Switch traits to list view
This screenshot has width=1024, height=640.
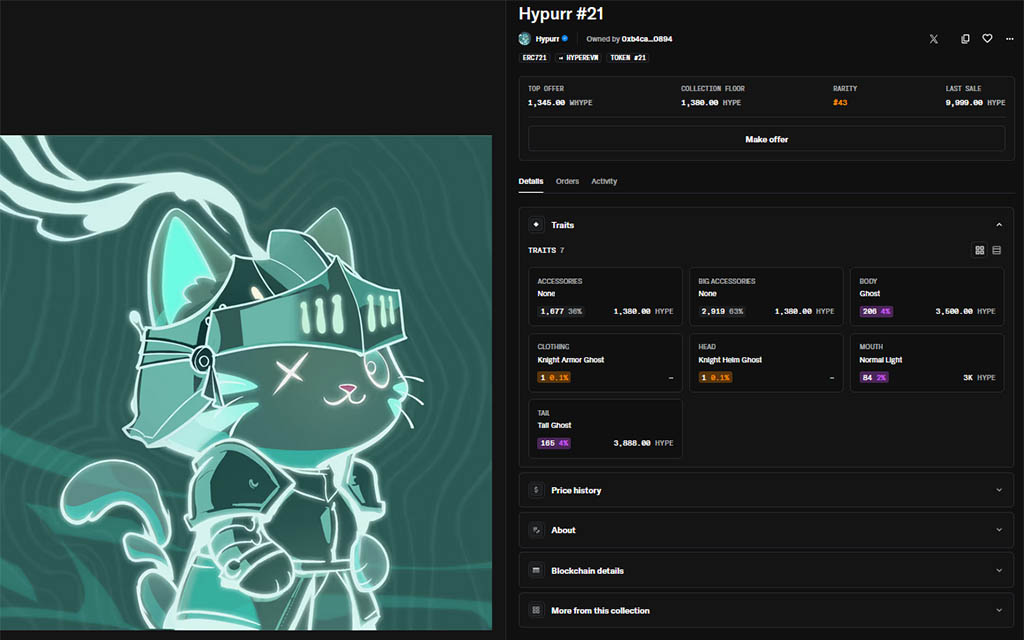[997, 250]
